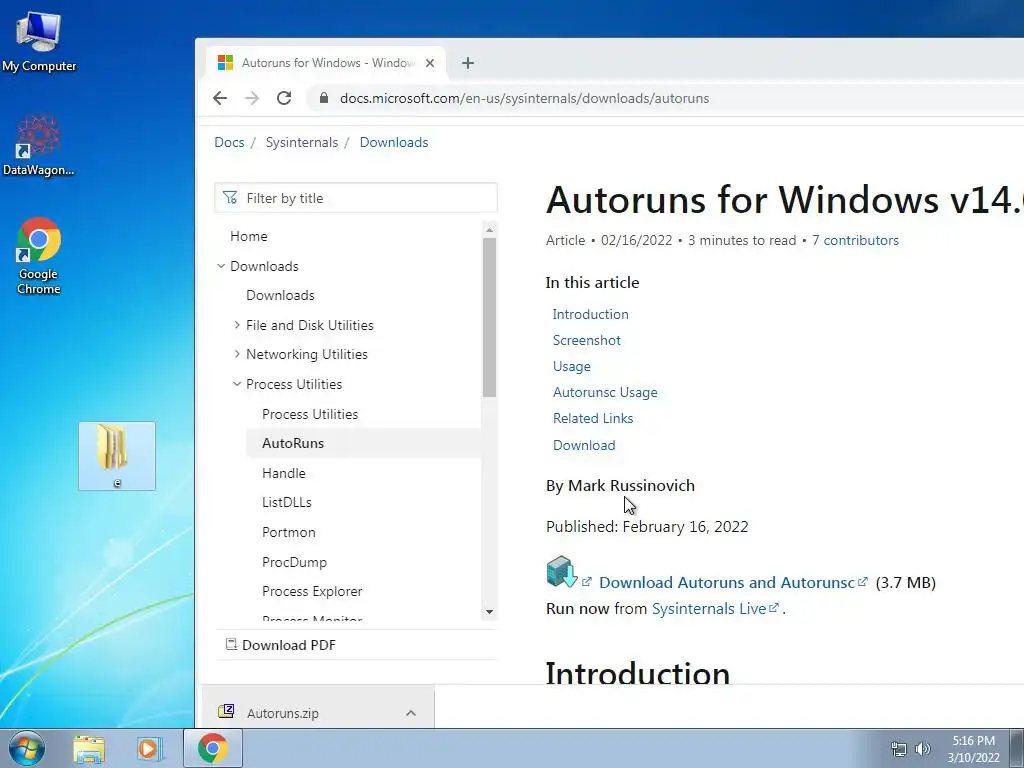Launch Google Chrome from desktop shortcut
The image size is (1024, 768).
[39, 255]
